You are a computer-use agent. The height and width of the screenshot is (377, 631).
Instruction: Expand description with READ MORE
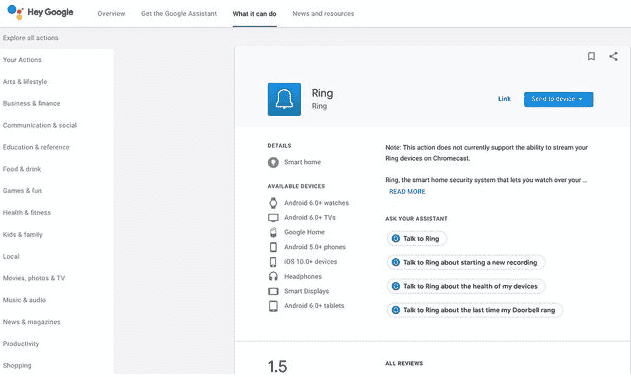tap(407, 192)
